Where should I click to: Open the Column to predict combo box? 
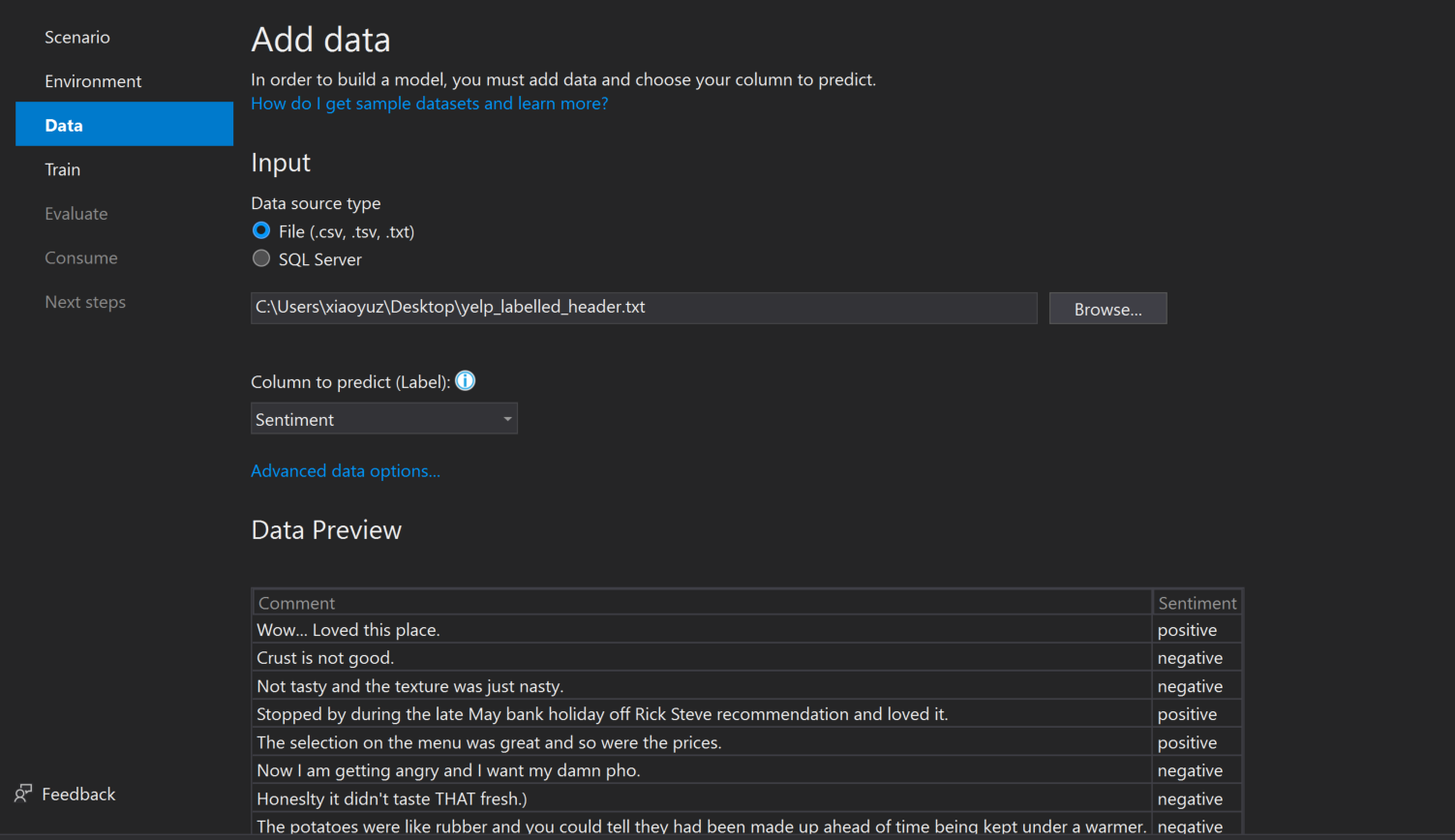point(383,418)
